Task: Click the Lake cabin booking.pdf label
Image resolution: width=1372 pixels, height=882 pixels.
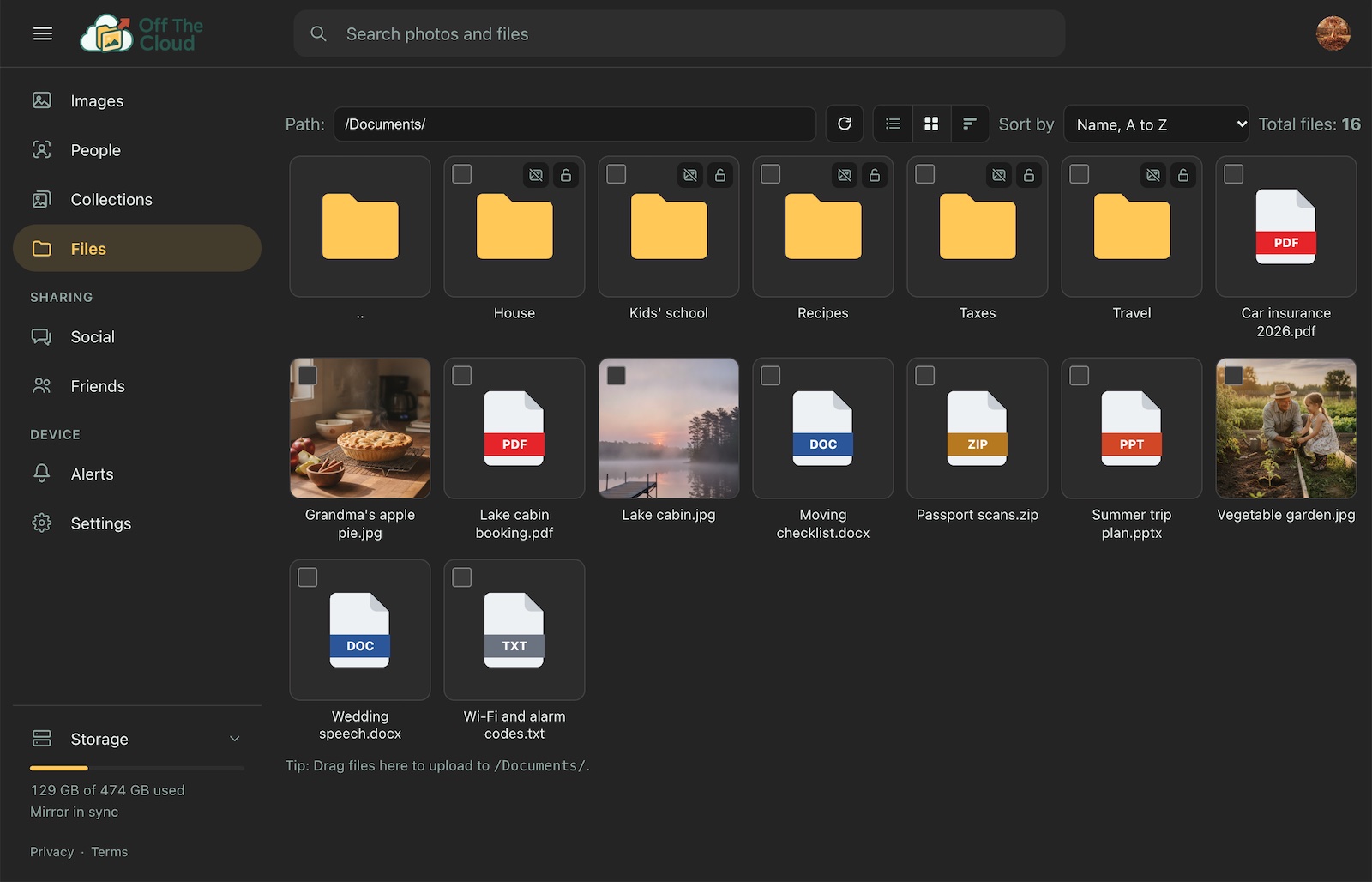Action: [514, 523]
